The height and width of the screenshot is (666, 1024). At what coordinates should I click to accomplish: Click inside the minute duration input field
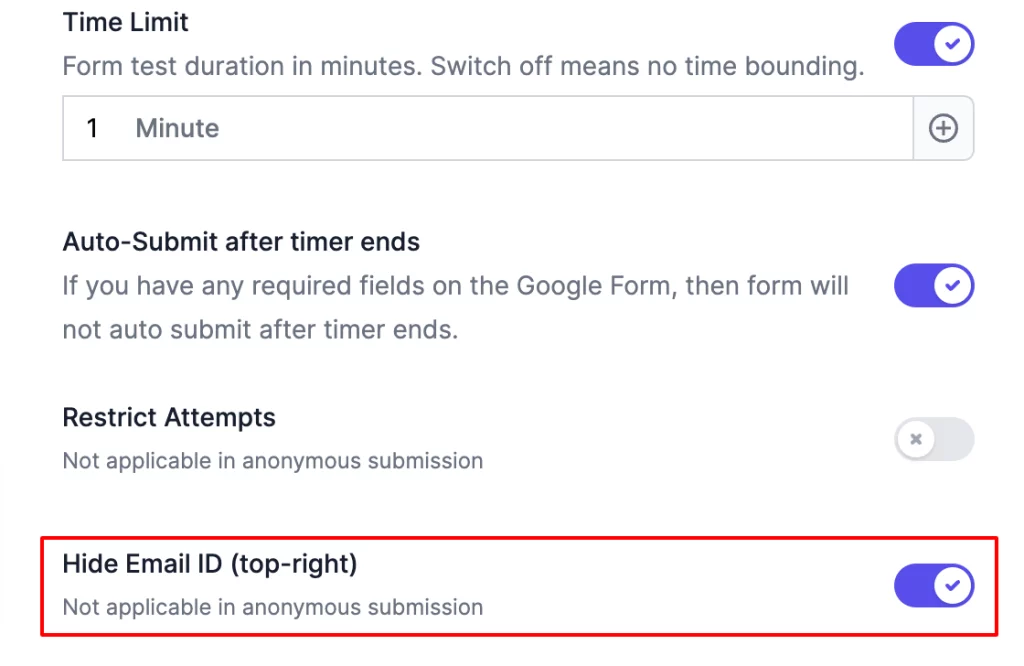point(450,128)
